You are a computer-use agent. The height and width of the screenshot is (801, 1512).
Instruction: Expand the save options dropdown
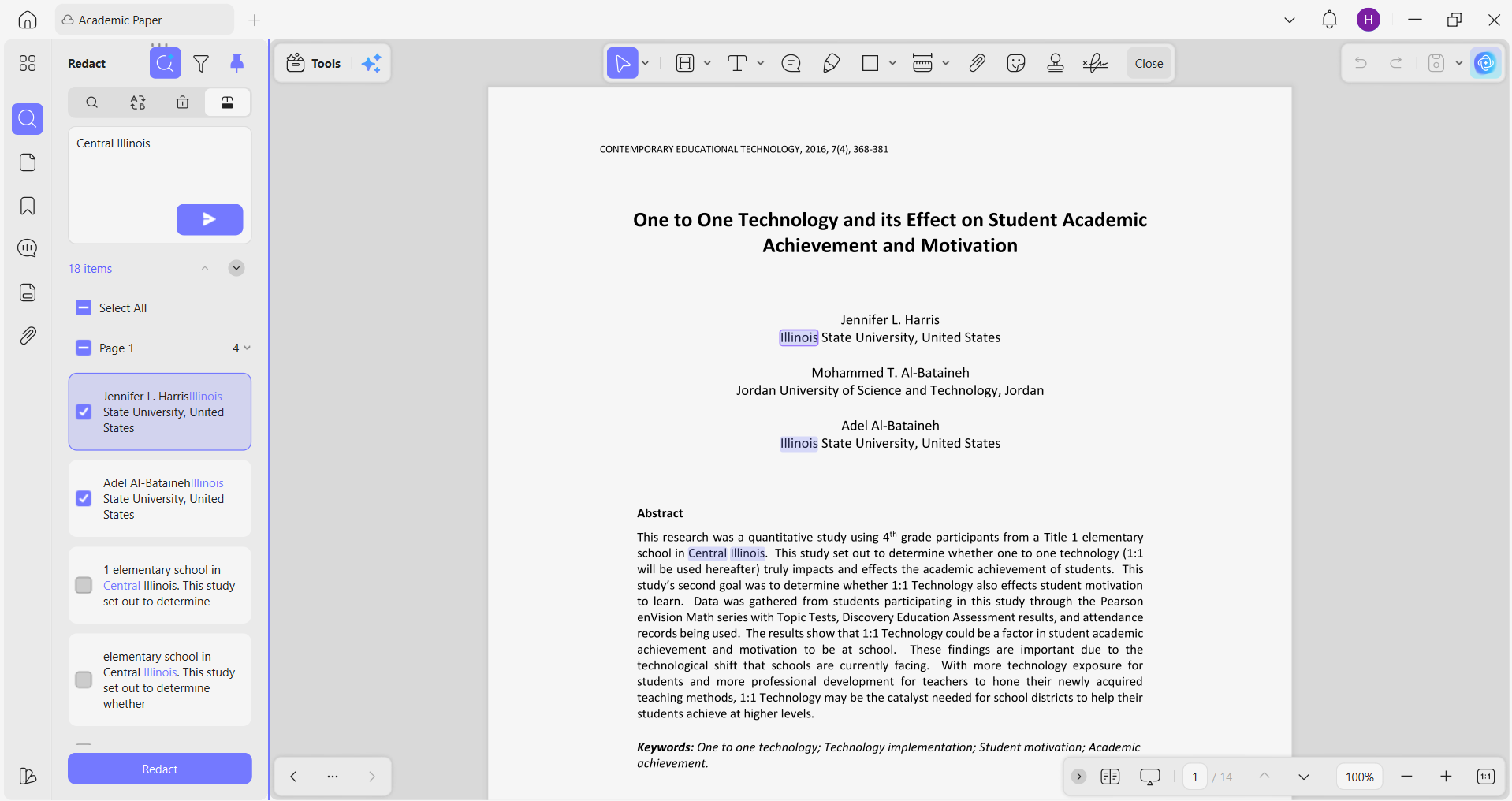point(1459,63)
